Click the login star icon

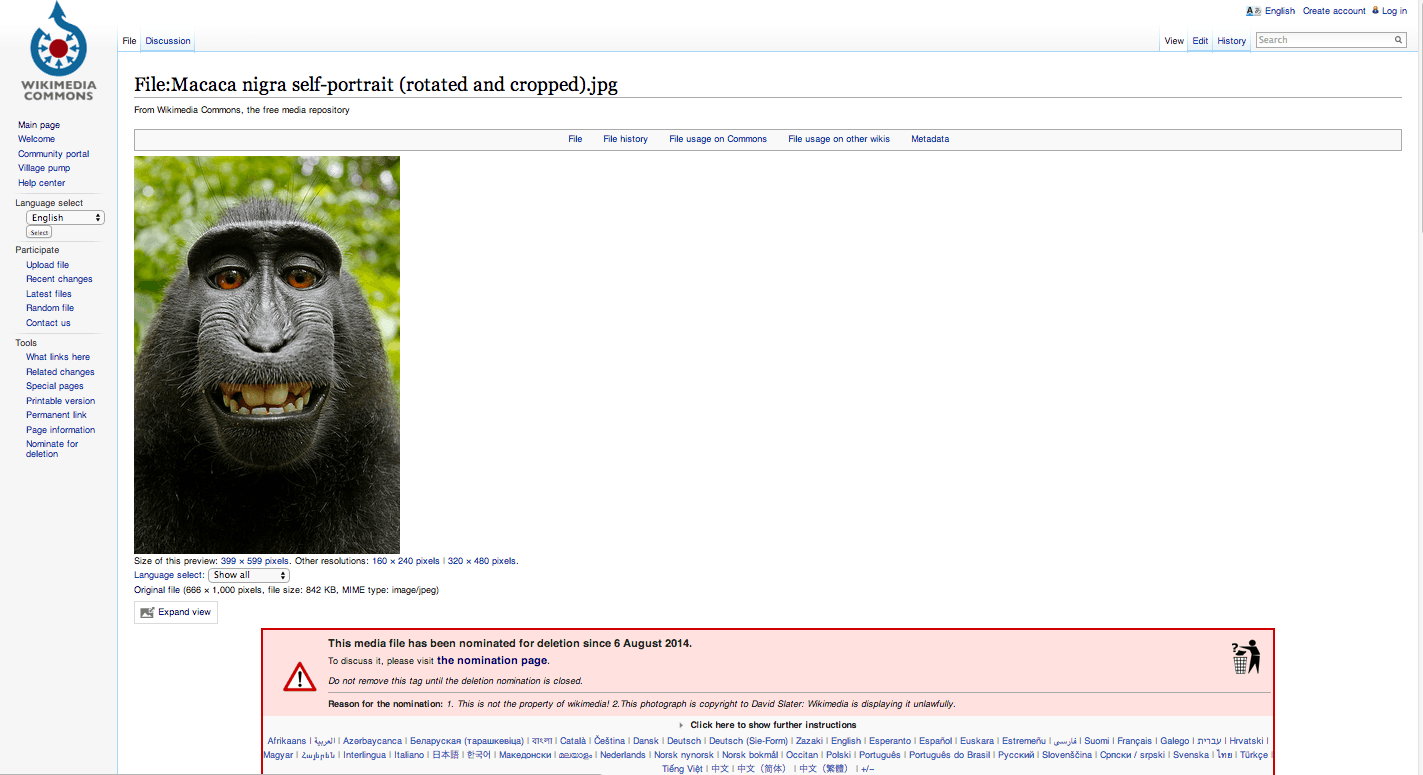click(x=1375, y=11)
